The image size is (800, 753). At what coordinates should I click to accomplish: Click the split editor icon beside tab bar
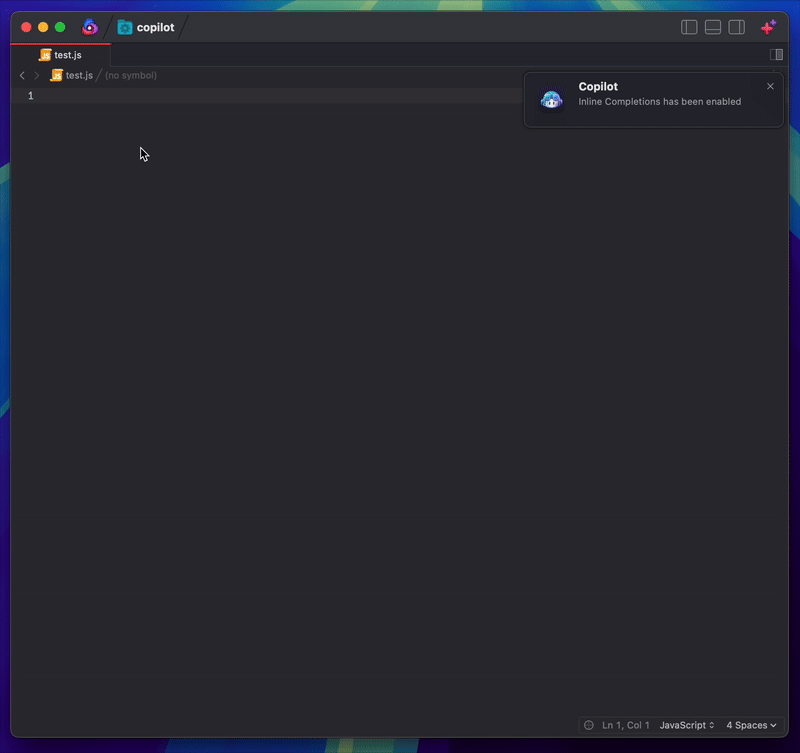click(776, 55)
